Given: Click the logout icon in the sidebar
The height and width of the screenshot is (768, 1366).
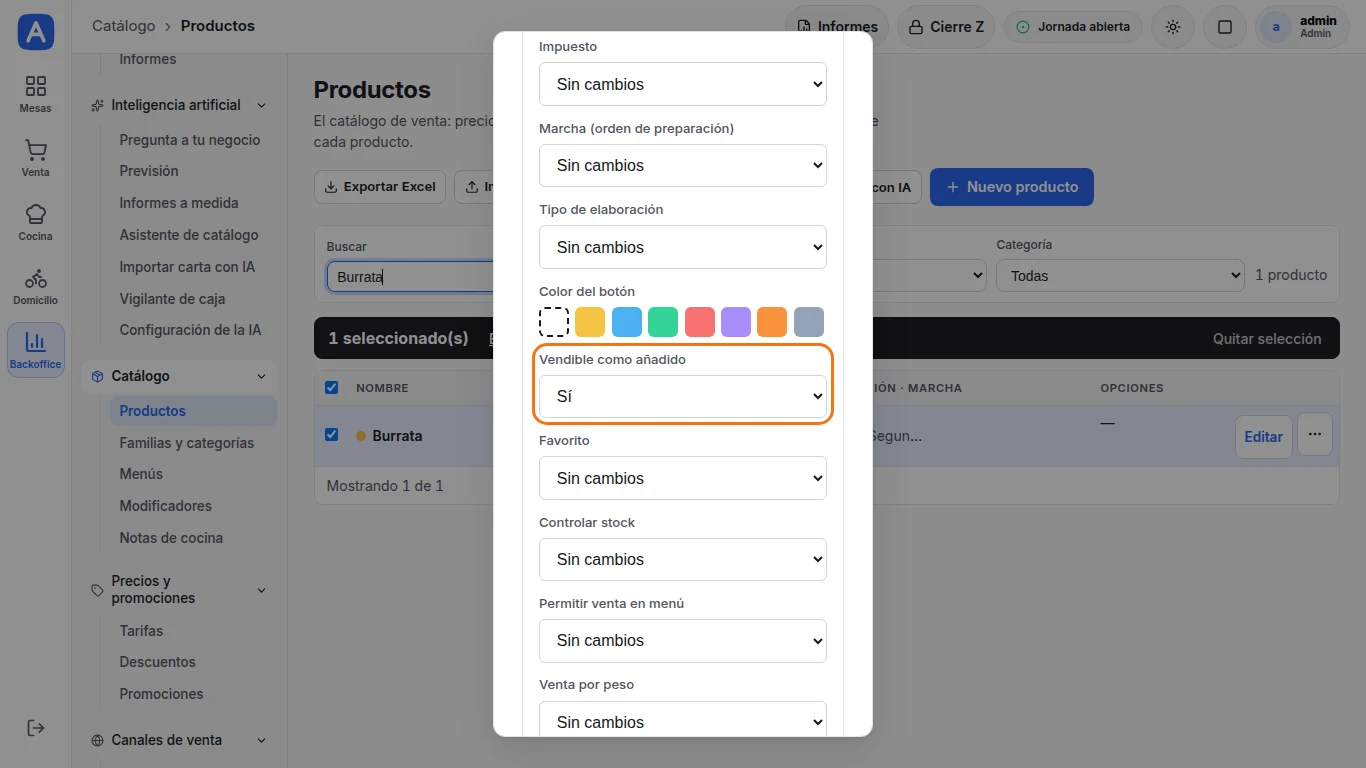Looking at the screenshot, I should coord(36,727).
